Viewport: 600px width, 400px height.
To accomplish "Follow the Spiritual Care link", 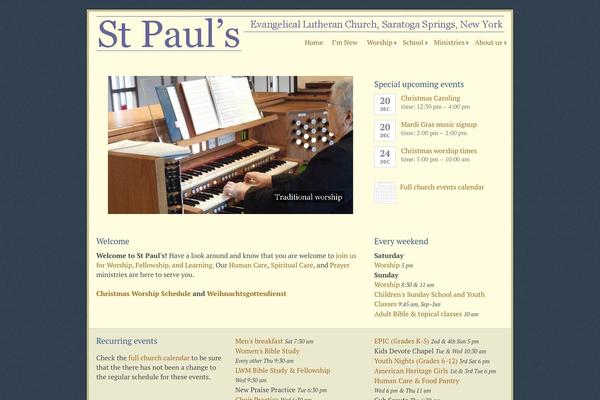I will coord(292,265).
